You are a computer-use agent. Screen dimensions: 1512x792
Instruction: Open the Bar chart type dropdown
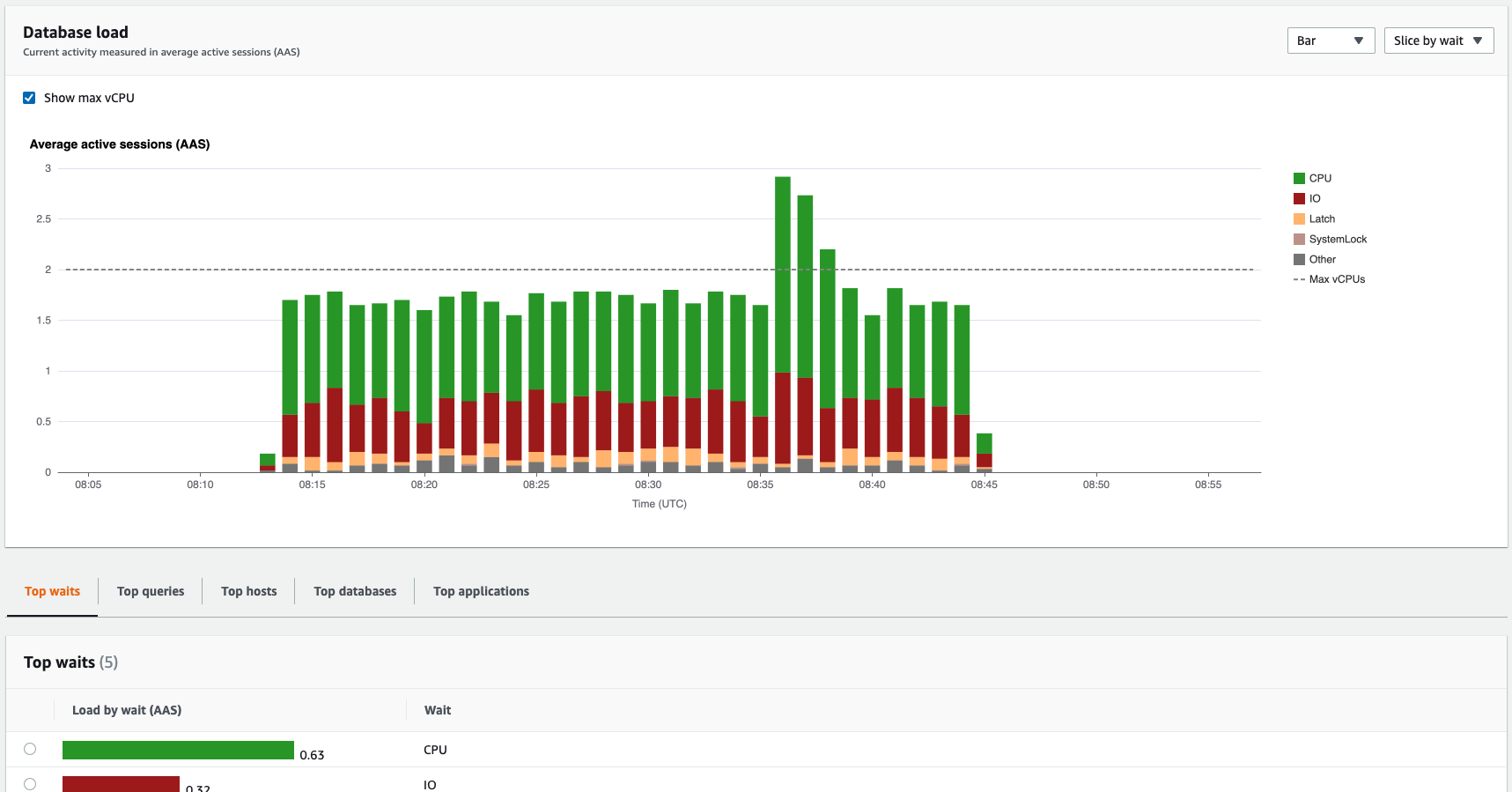point(1330,41)
